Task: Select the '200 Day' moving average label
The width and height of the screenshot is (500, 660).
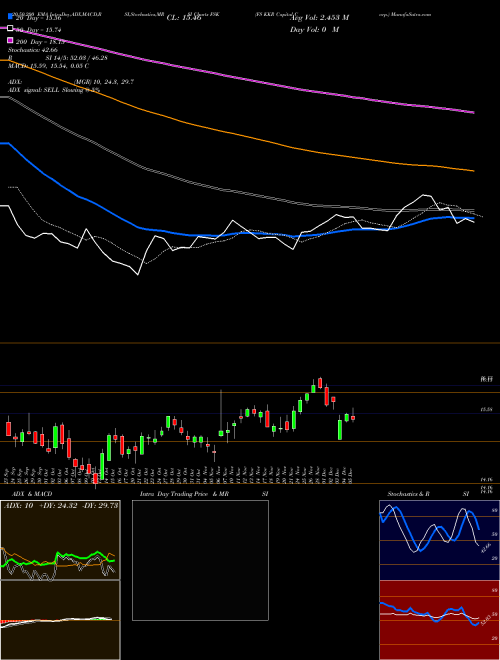Action: pyautogui.click(x=40, y=42)
